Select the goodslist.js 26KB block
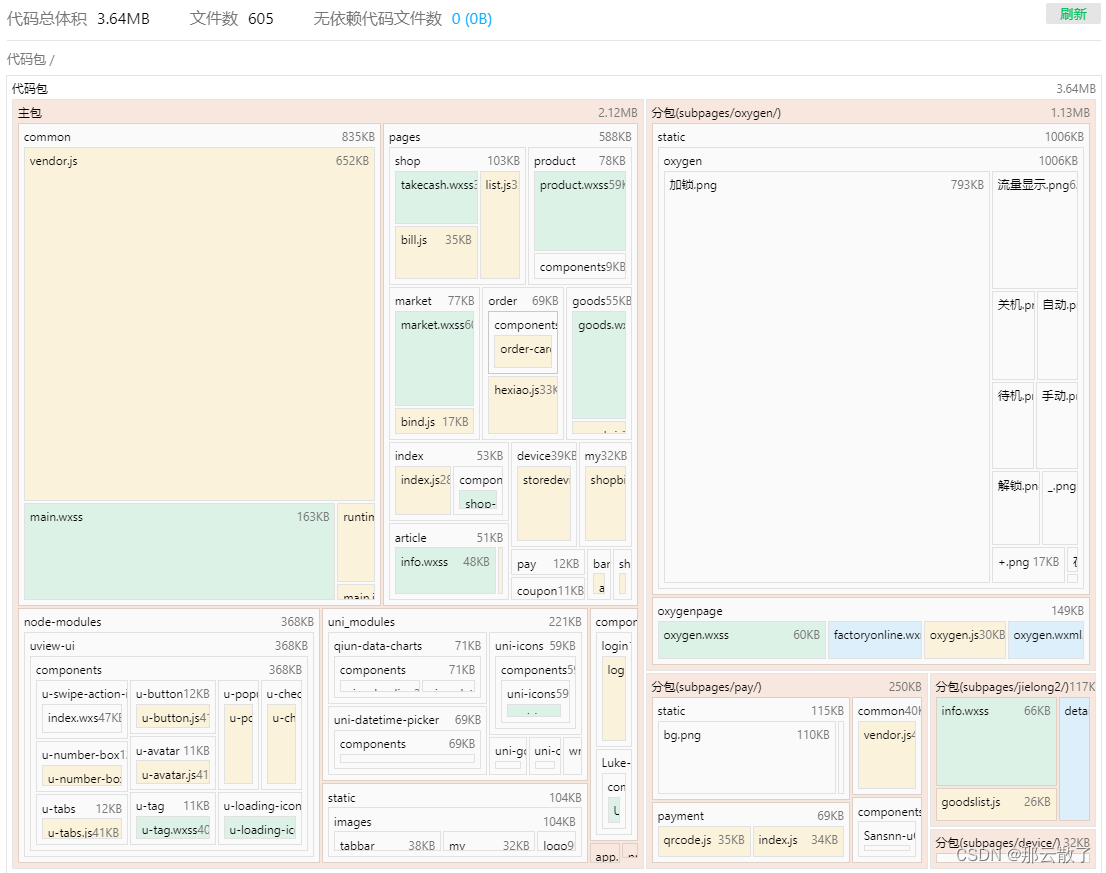1106x873 pixels. pyautogui.click(x=996, y=804)
